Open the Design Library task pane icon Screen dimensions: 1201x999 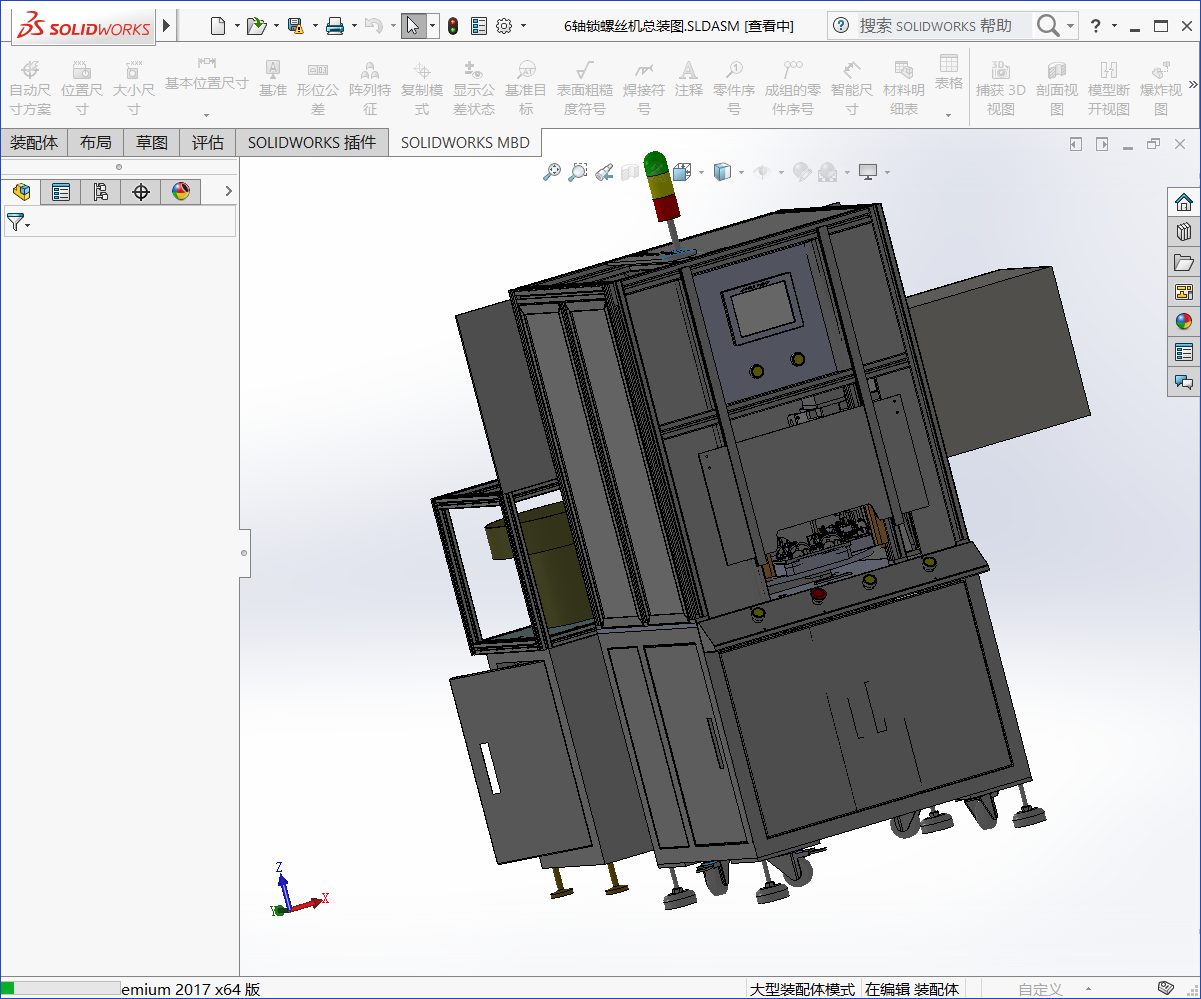pyautogui.click(x=1184, y=232)
